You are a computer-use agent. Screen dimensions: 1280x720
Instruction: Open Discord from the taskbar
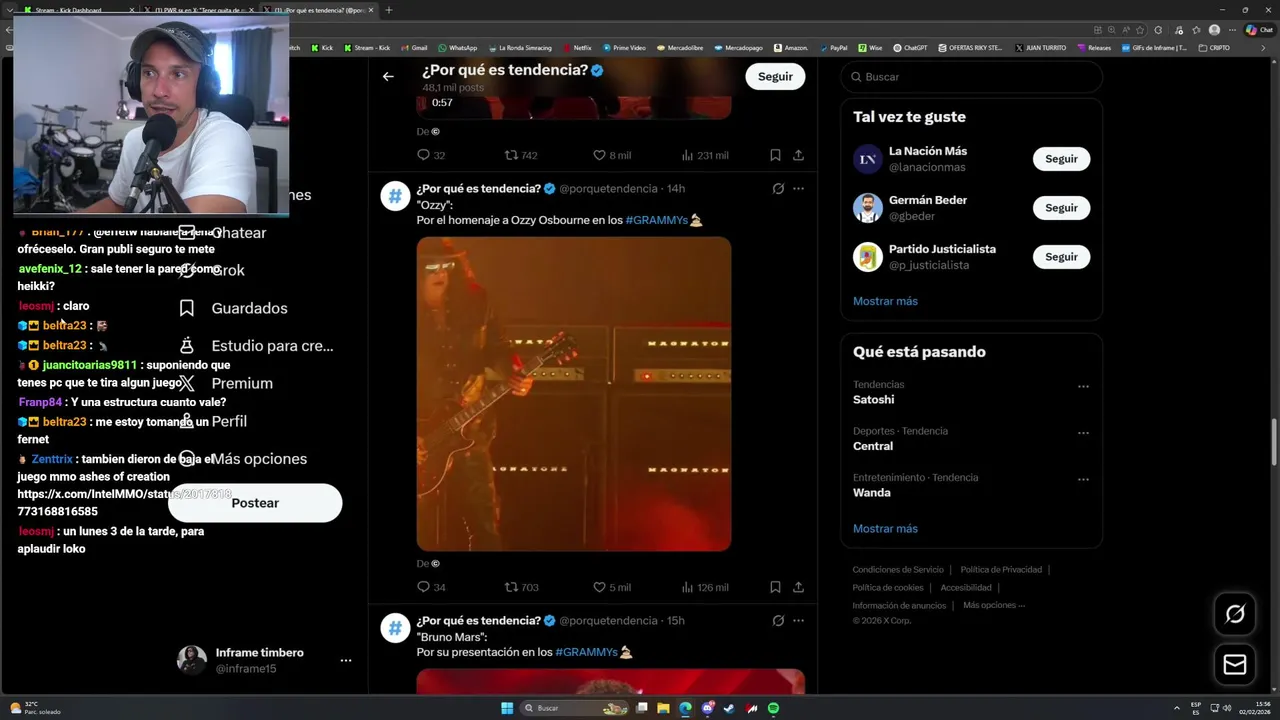(x=707, y=708)
